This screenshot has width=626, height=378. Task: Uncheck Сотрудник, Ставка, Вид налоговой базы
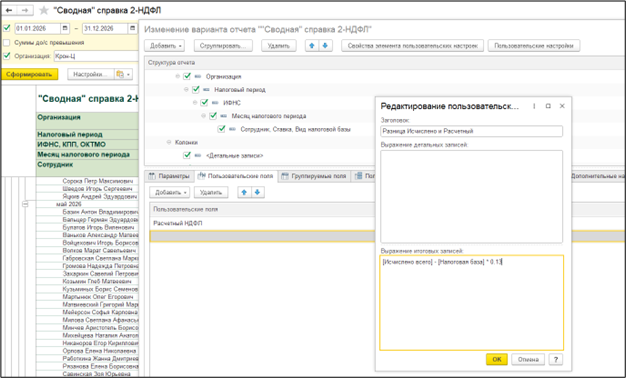coord(222,129)
